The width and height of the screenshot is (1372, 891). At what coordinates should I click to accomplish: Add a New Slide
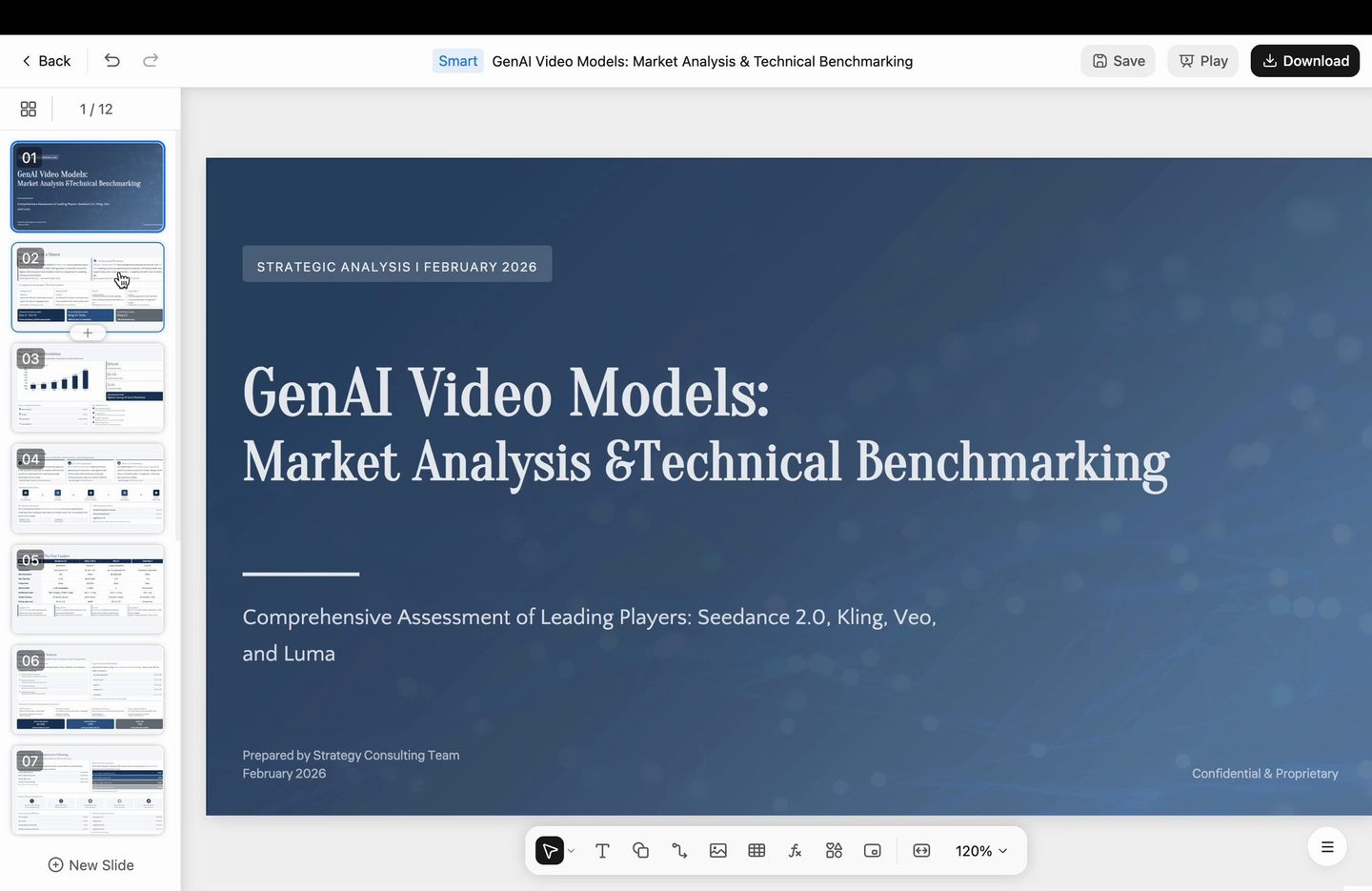(x=91, y=865)
